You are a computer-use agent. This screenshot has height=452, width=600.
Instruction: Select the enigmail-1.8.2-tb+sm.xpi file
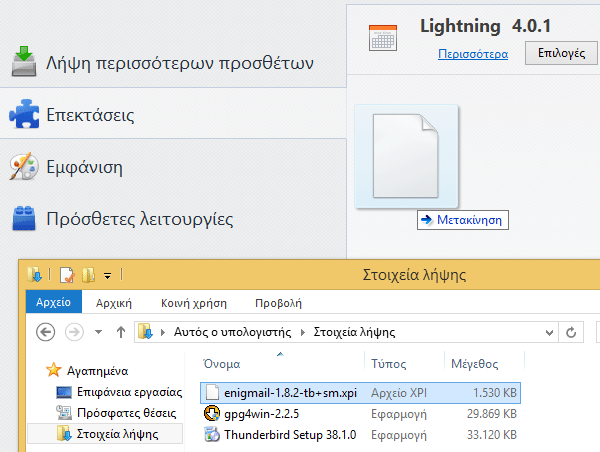pyautogui.click(x=360, y=393)
